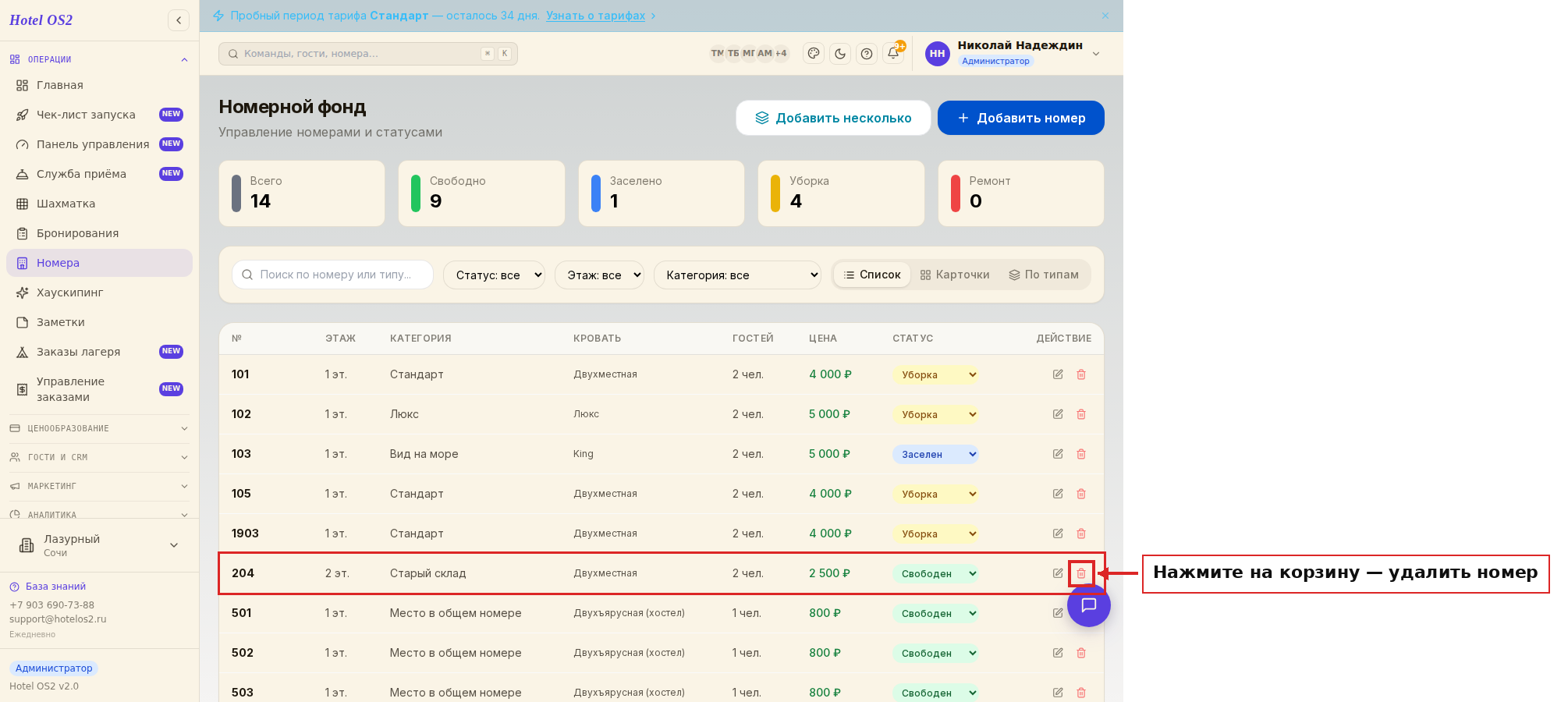This screenshot has height=702, width=1568.
Task: Open the theme palette icon
Action: [x=814, y=54]
